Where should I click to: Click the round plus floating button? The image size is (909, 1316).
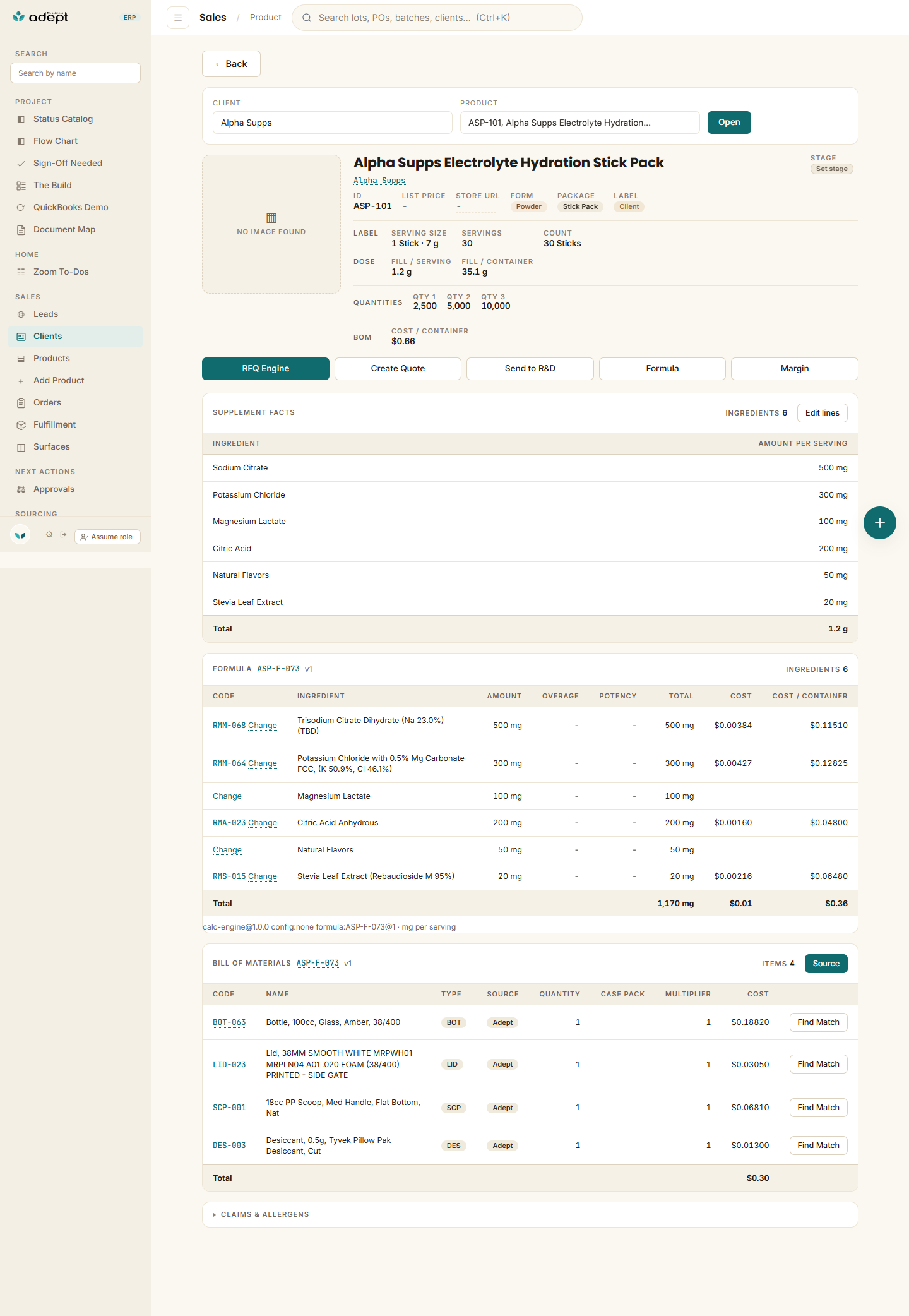point(880,523)
